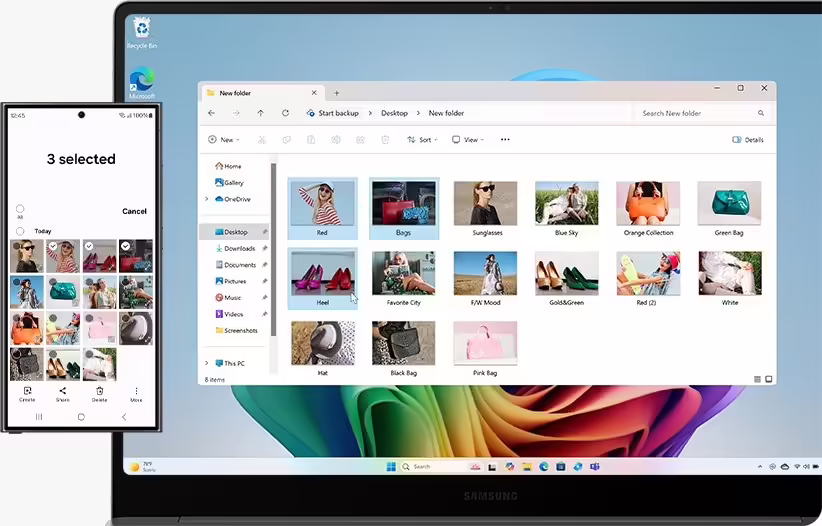This screenshot has height=526, width=822.
Task: Open Microsoft Store from taskbar
Action: point(560,467)
